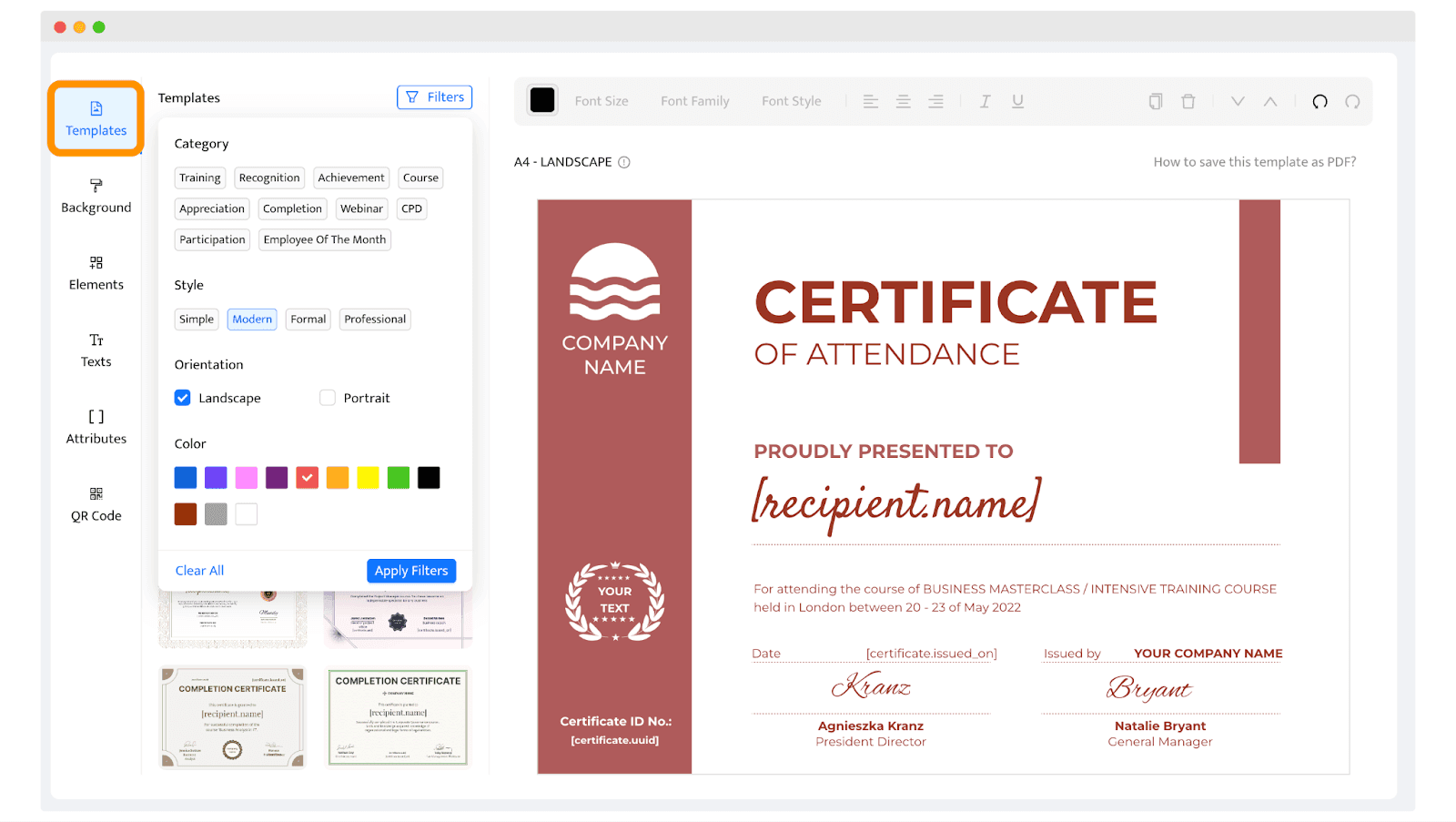1456x822 pixels.
Task: Open the Background sidebar panel
Action: click(x=96, y=197)
